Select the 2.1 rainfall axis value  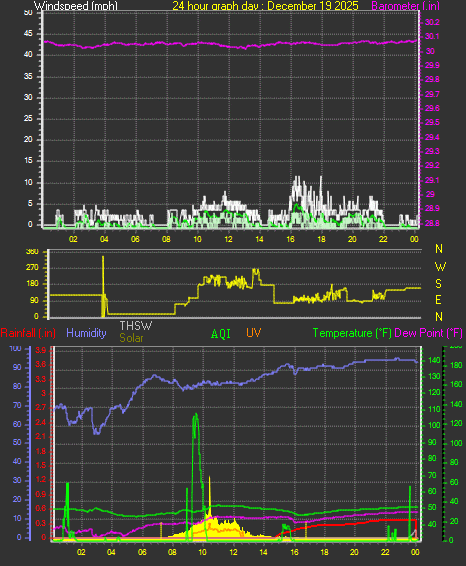pos(41,436)
